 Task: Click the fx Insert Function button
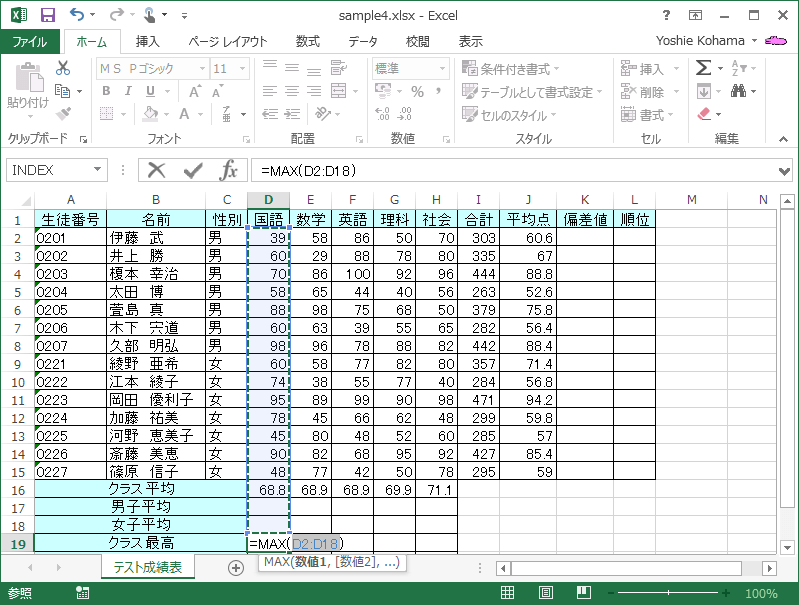pyautogui.click(x=228, y=170)
